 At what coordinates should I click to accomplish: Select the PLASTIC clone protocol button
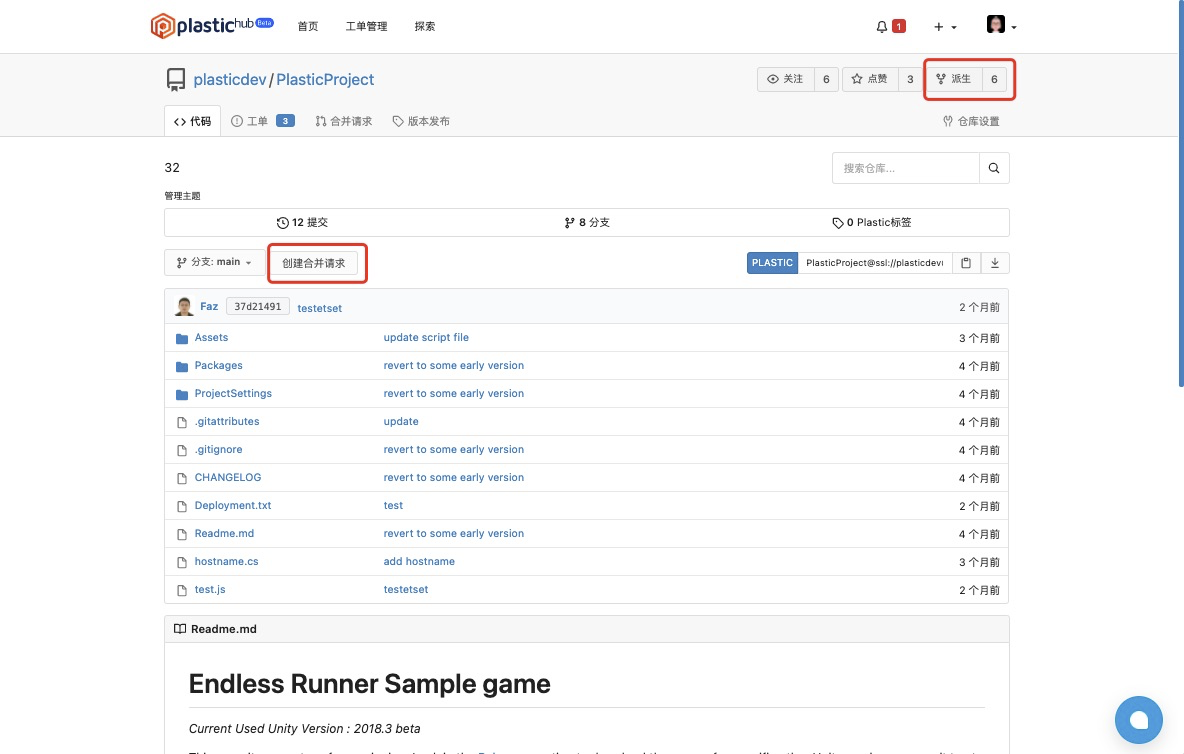pos(772,263)
